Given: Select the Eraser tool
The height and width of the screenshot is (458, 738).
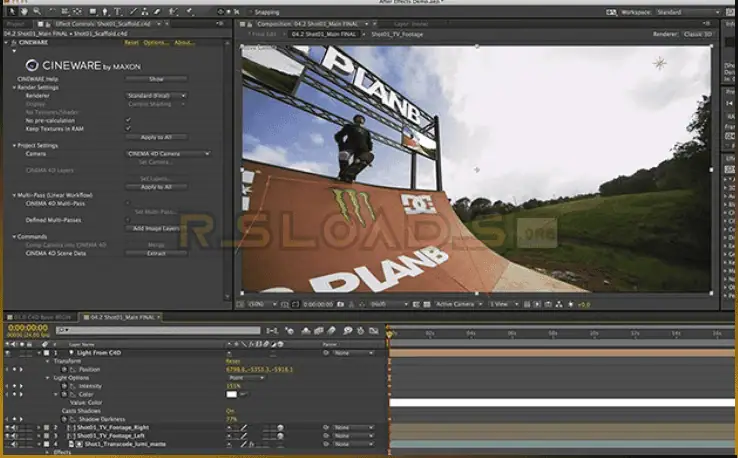Looking at the screenshot, I should click(157, 12).
